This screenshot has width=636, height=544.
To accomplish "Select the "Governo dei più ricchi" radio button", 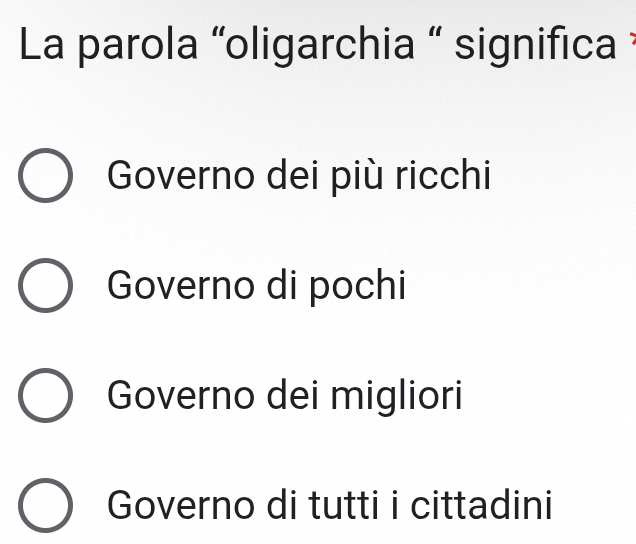I will (x=45, y=179).
